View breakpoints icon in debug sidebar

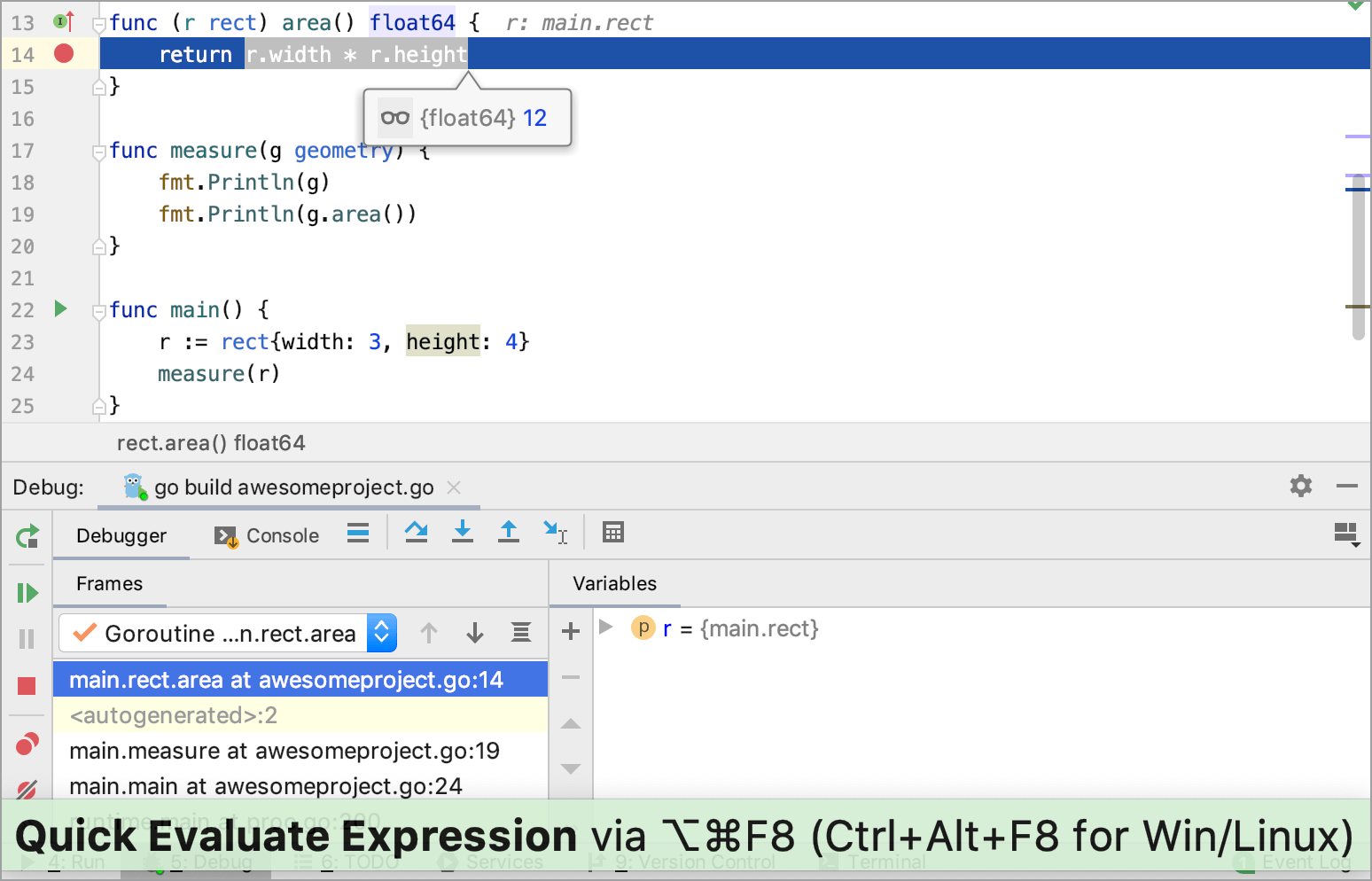click(27, 744)
